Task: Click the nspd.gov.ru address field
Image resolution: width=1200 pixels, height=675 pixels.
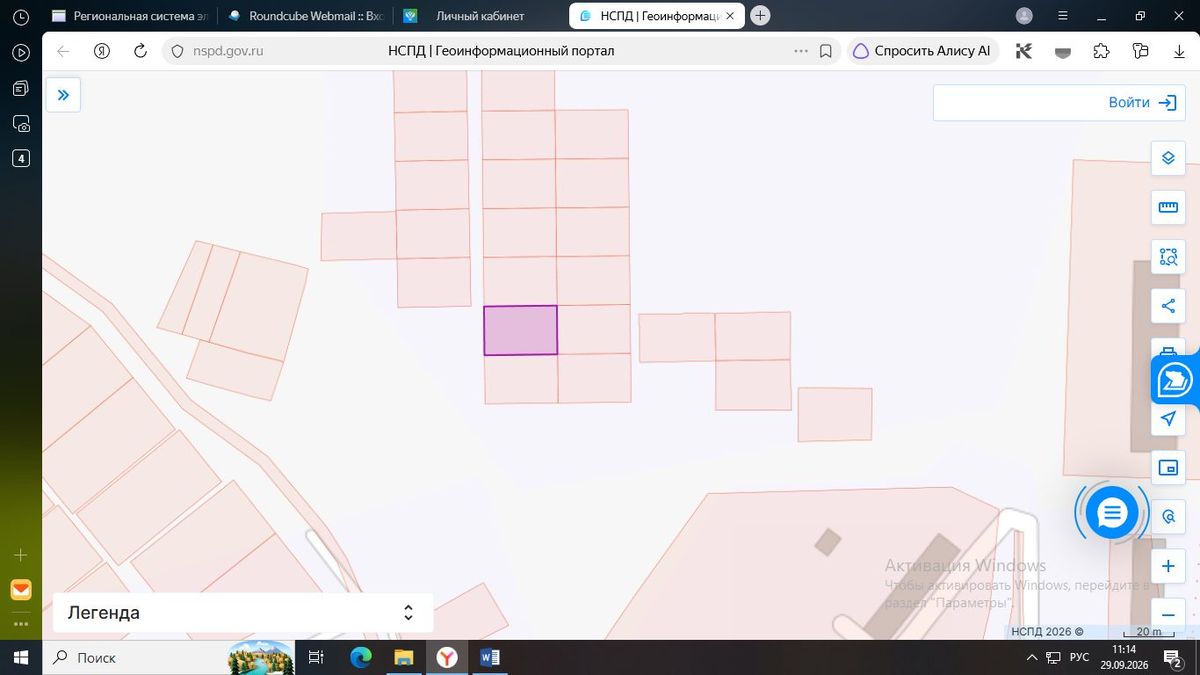Action: click(x=228, y=51)
